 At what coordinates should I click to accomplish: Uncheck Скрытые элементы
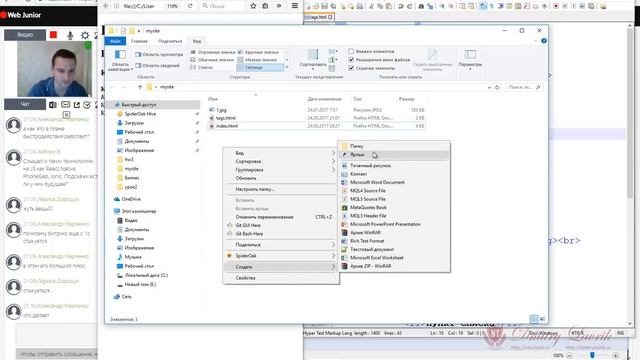tap(351, 68)
